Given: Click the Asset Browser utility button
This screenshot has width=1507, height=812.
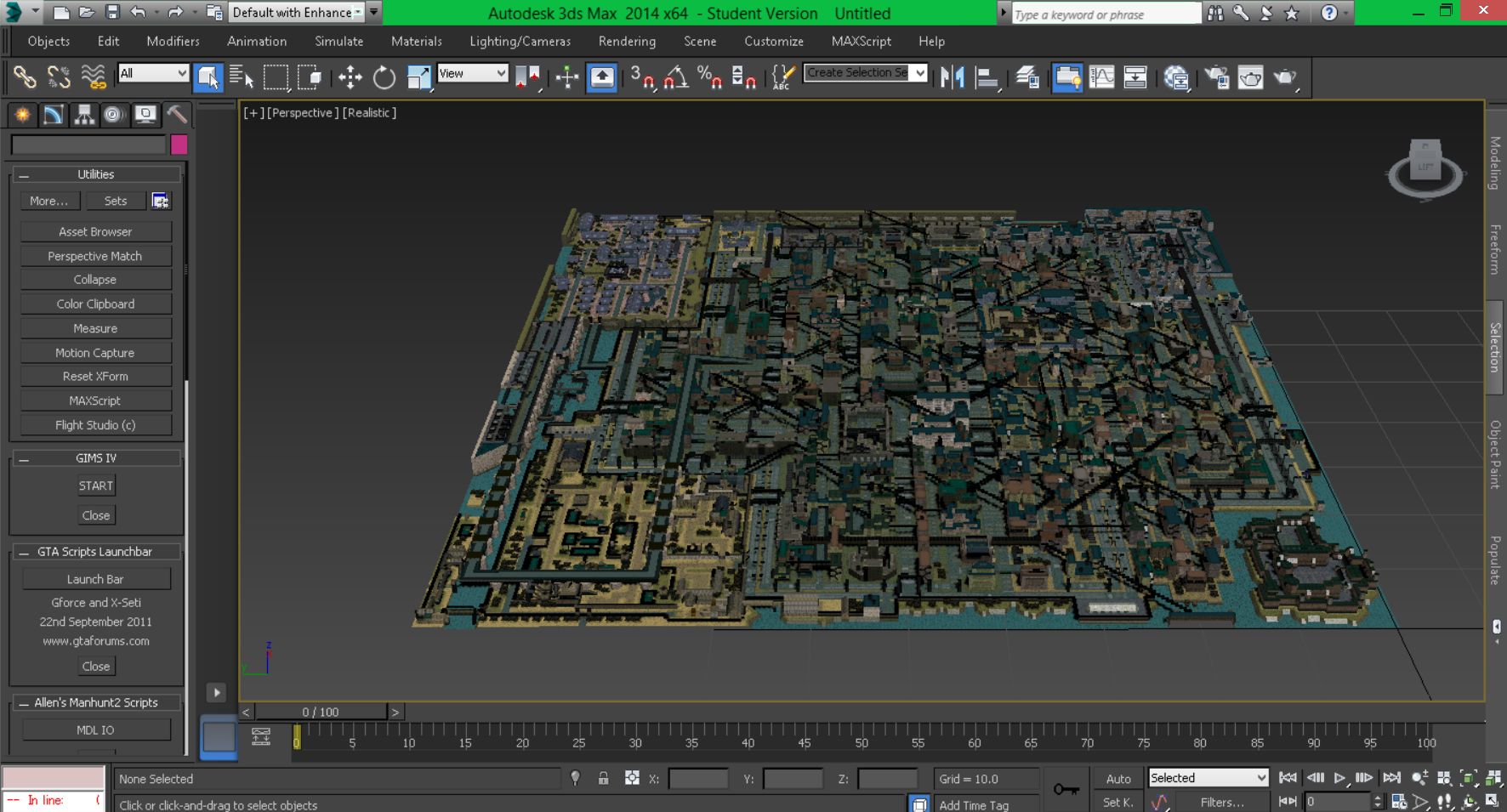Looking at the screenshot, I should pyautogui.click(x=95, y=231).
